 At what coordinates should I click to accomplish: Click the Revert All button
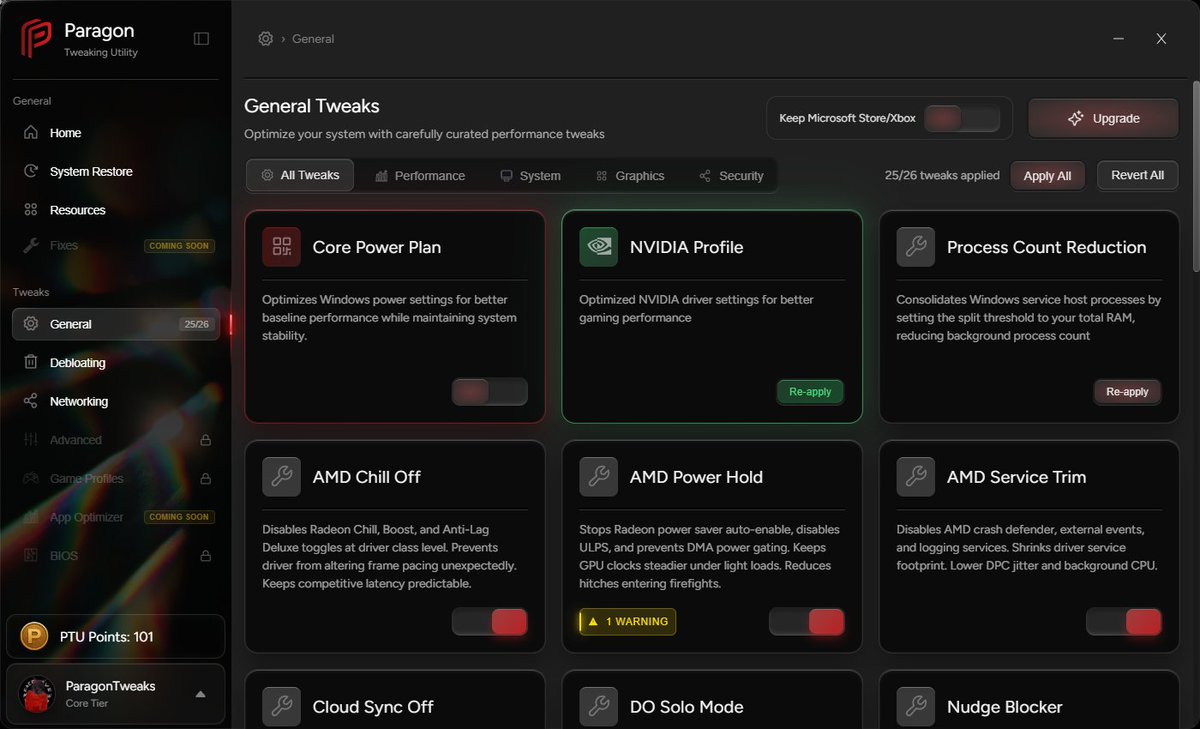pyautogui.click(x=1137, y=175)
